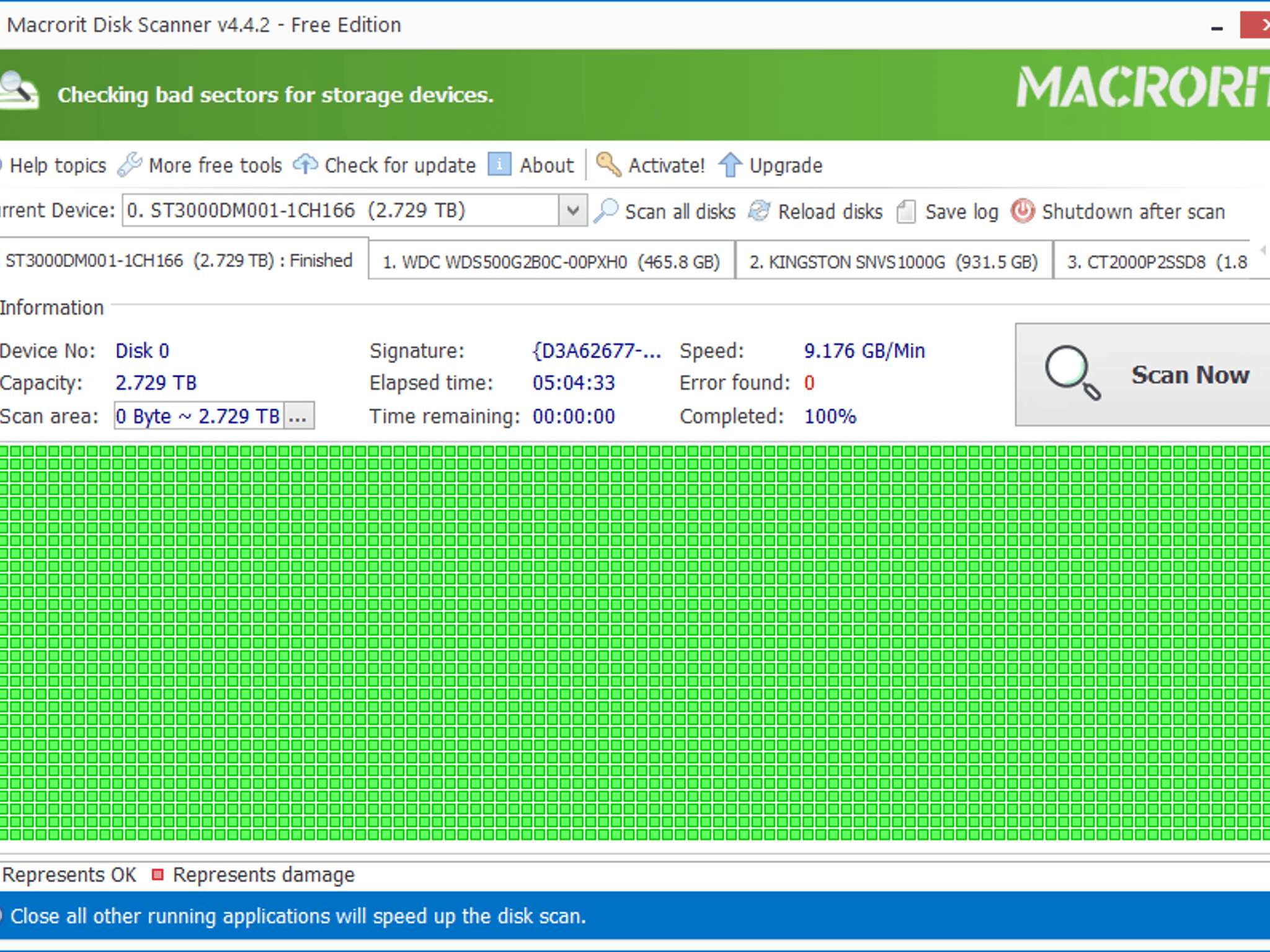1270x952 pixels.
Task: Click the status tip about closing applications
Action: [298, 916]
